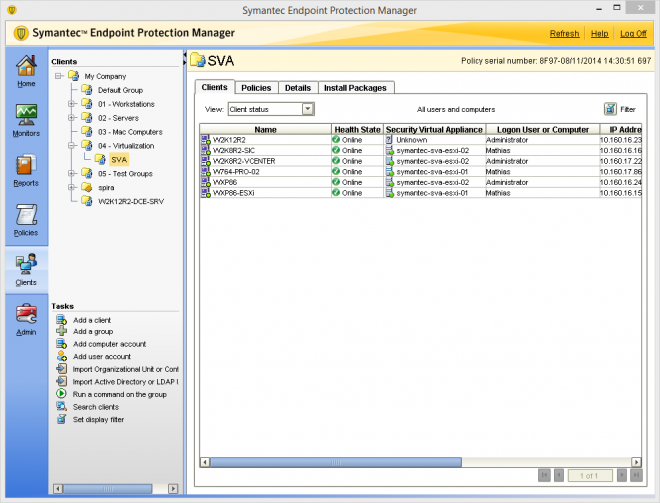The width and height of the screenshot is (660, 503).
Task: Switch to the Policies tab
Action: pos(256,88)
